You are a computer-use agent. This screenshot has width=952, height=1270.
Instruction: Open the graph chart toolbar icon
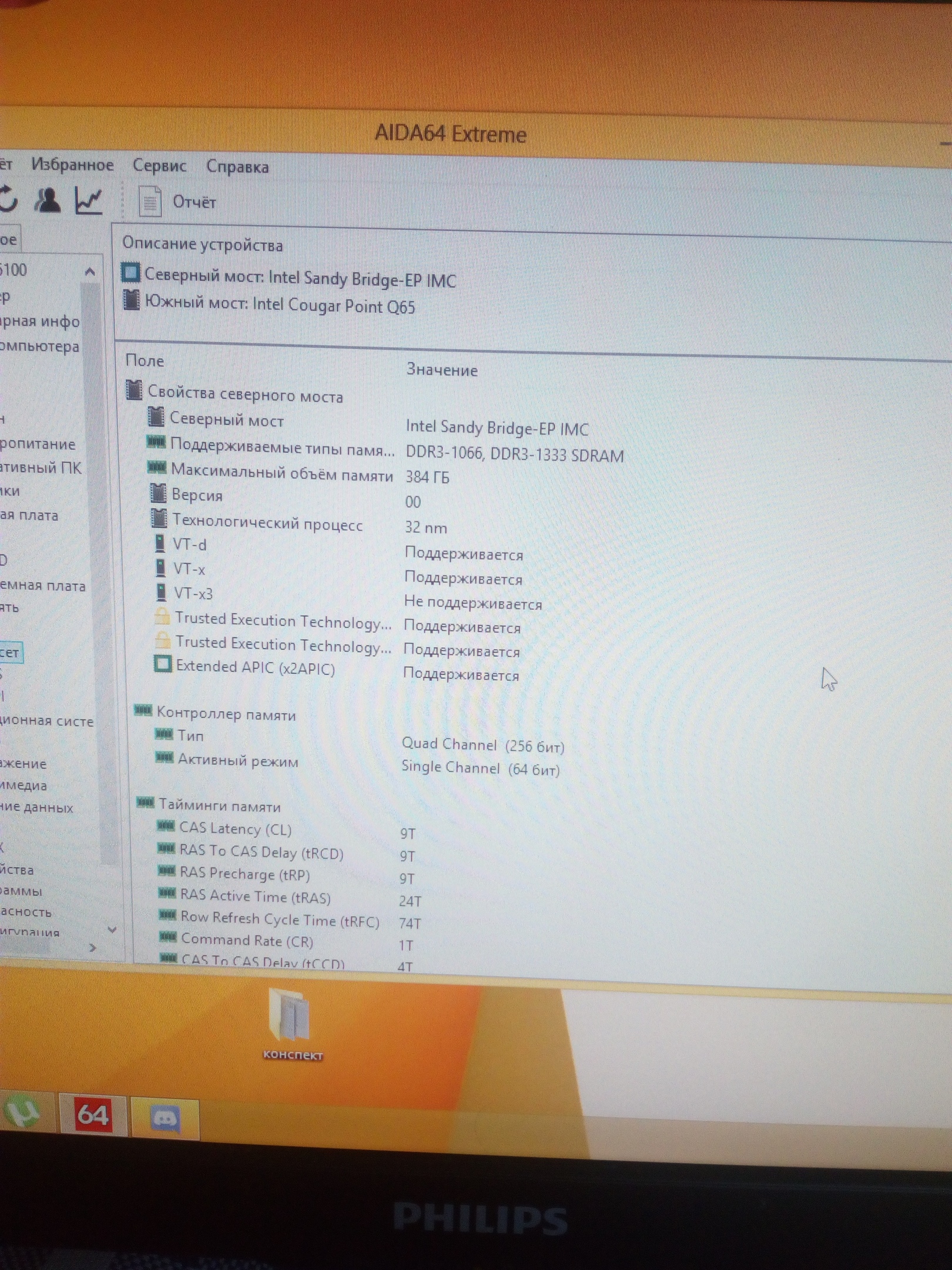(89, 200)
